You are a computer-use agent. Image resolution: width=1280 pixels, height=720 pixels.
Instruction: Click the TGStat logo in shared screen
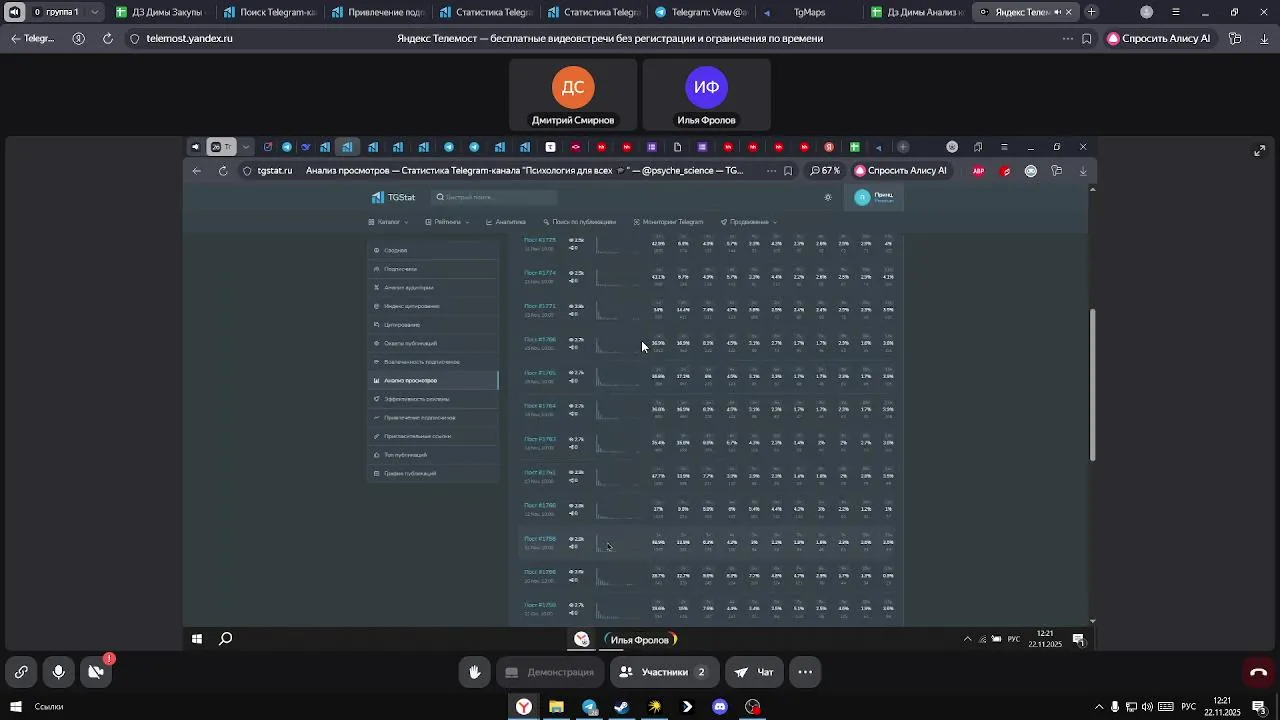coord(393,197)
